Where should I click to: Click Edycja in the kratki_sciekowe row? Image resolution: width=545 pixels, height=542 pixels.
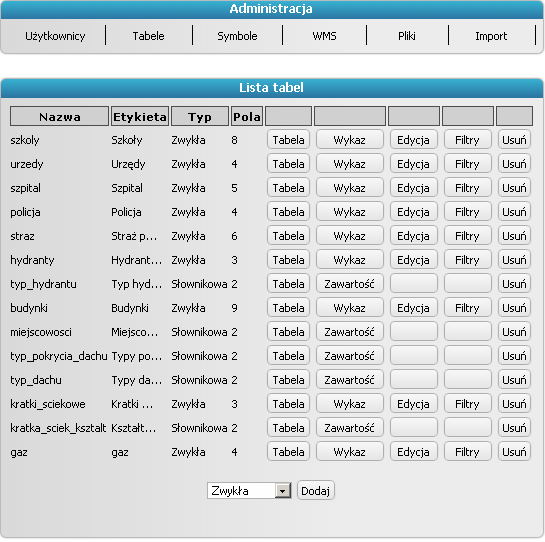point(413,404)
